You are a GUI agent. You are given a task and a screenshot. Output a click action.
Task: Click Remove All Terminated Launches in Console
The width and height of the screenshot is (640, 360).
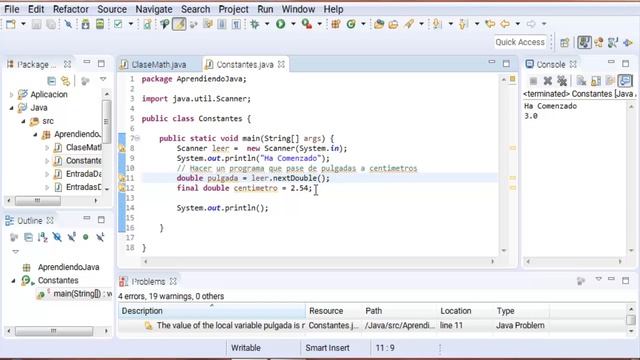tap(562, 81)
